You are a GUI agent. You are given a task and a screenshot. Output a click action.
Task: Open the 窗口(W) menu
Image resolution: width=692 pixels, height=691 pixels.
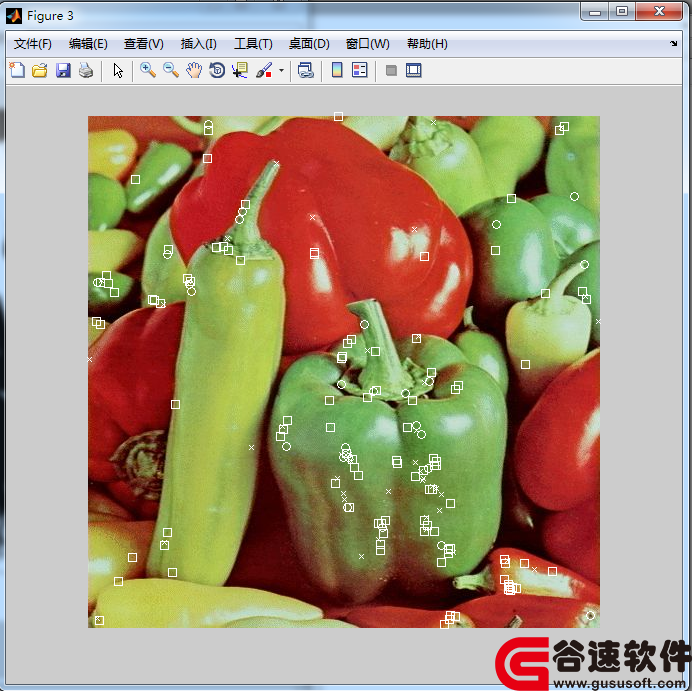(368, 44)
